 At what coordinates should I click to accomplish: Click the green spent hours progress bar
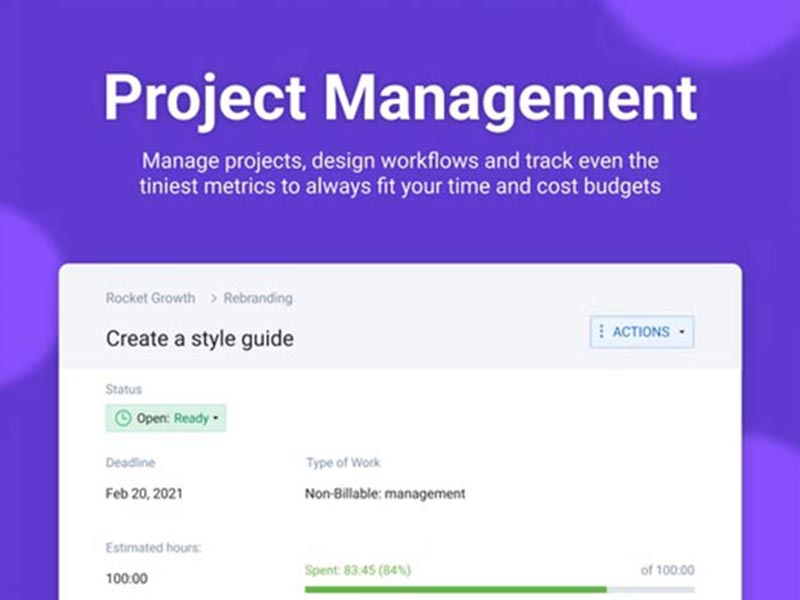point(456,590)
